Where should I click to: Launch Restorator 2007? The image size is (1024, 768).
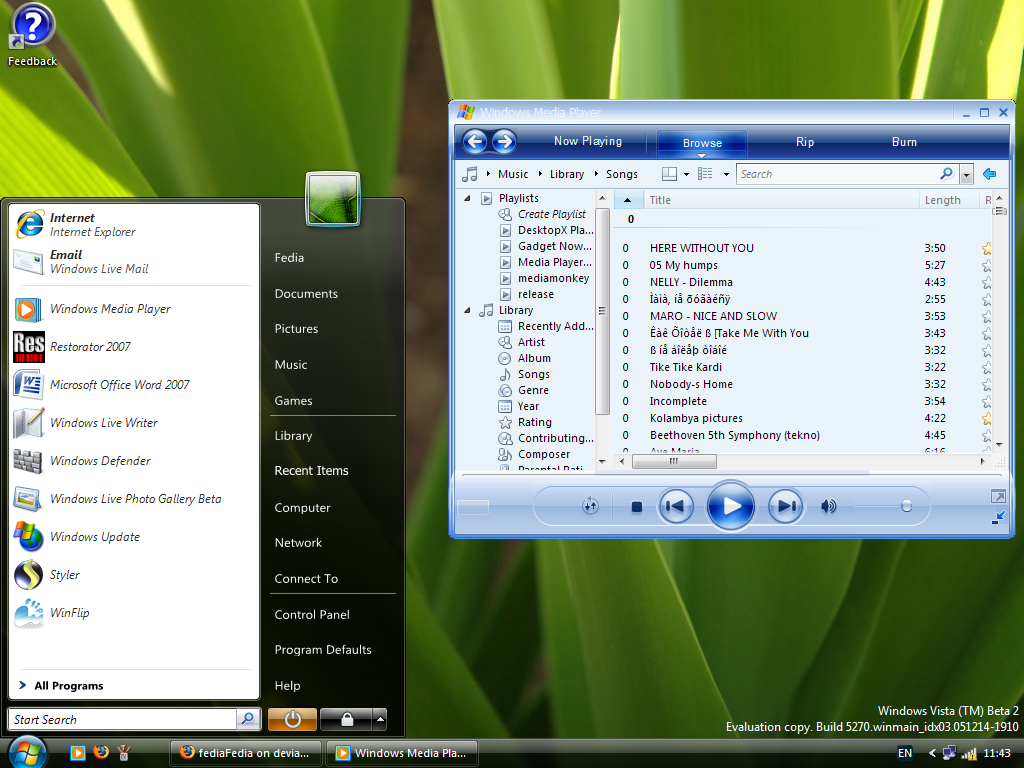click(134, 347)
